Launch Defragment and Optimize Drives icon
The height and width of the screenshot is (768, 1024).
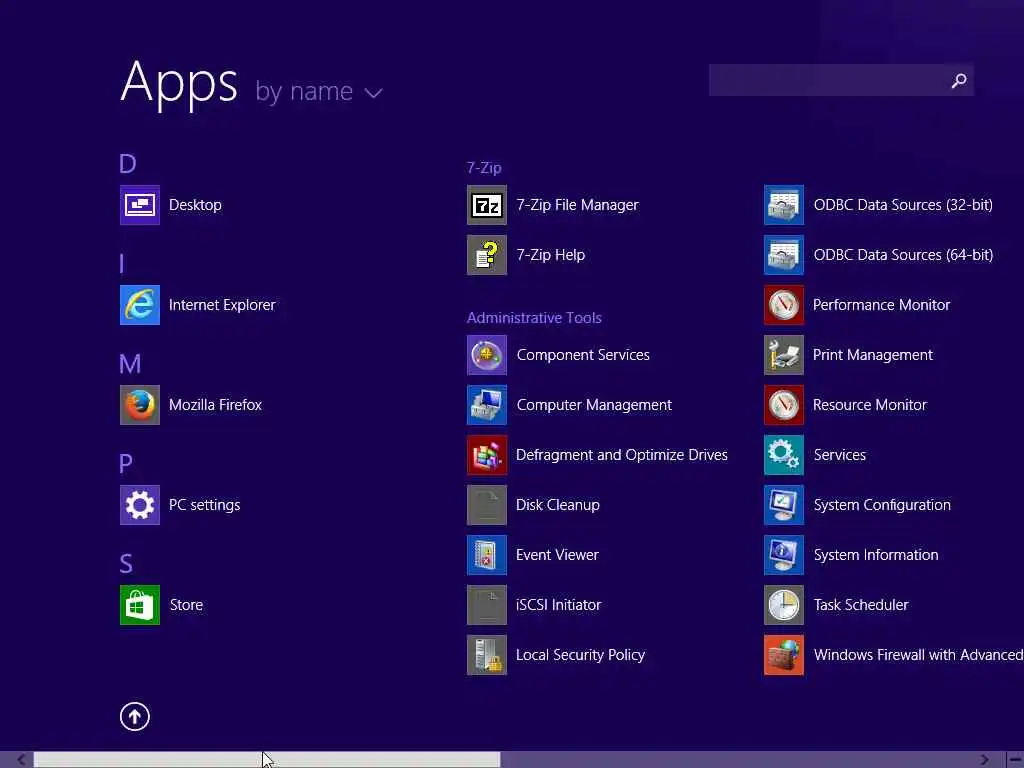point(487,455)
